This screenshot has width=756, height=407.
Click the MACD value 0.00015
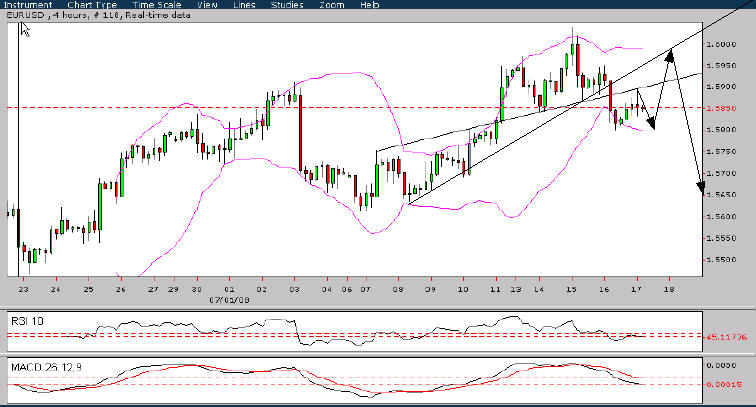click(x=724, y=384)
